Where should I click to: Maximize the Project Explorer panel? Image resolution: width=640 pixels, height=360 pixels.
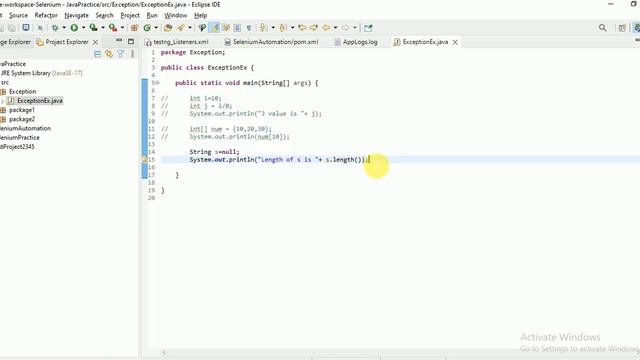click(131, 41)
